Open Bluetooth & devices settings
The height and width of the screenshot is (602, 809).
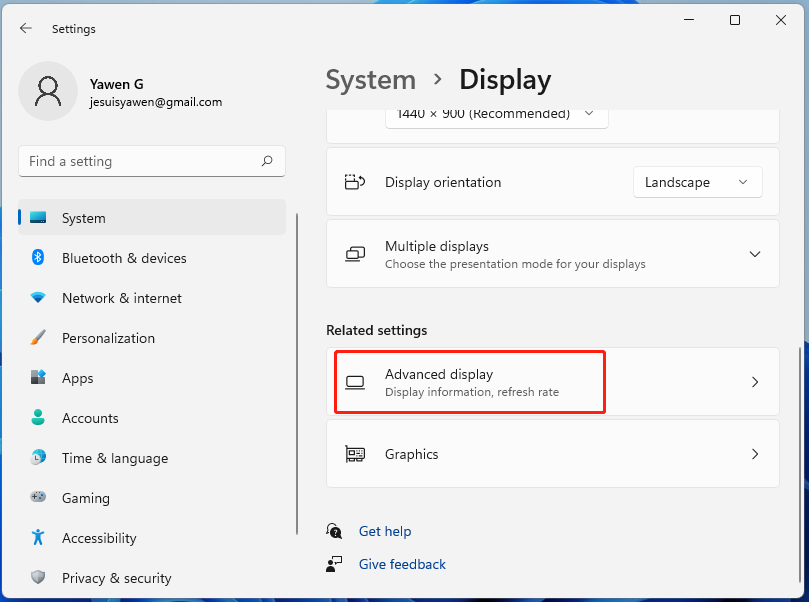click(39, 258)
